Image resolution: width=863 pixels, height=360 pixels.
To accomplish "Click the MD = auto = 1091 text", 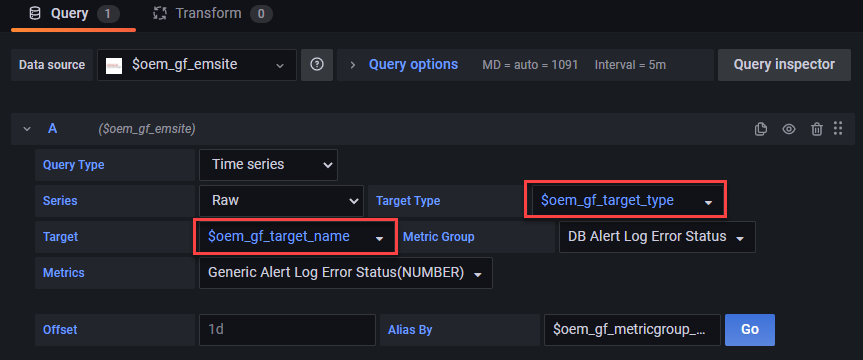I will (x=530, y=65).
